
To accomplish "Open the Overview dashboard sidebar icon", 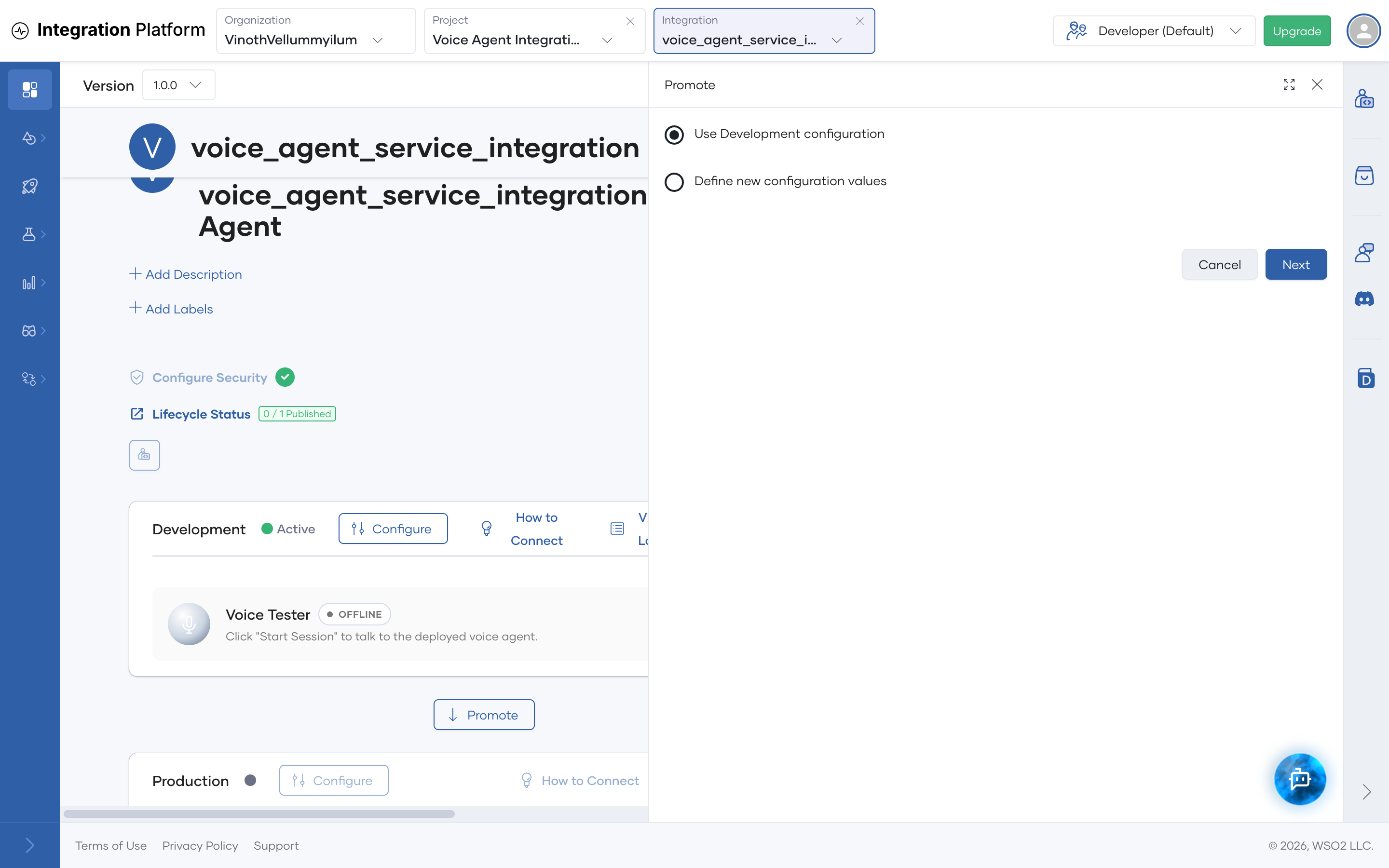I will tap(30, 90).
